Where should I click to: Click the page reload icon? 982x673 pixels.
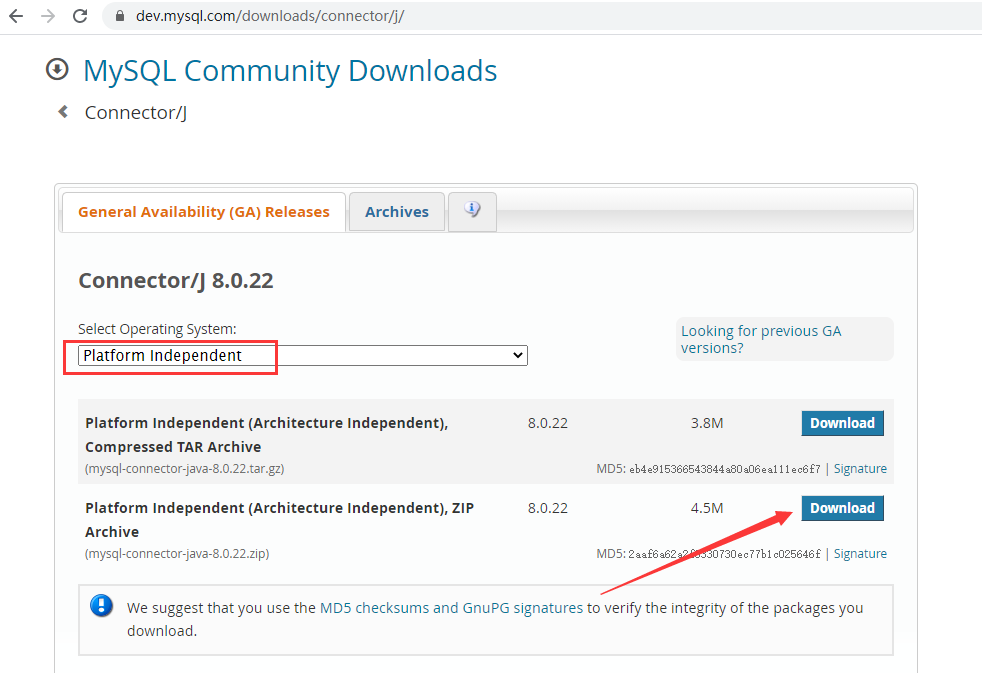coord(80,16)
